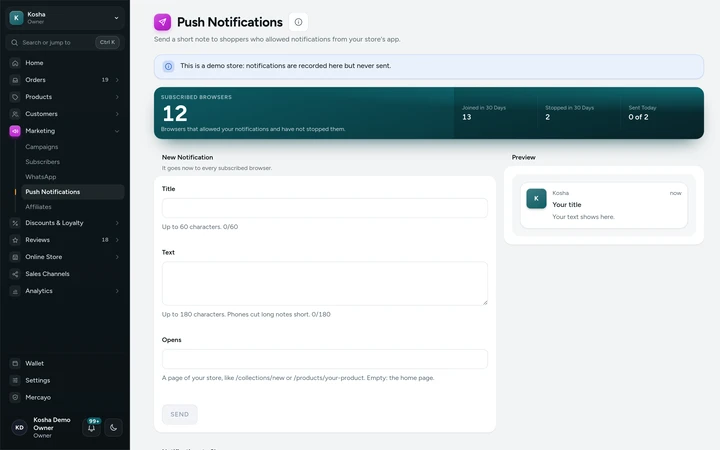Click the purple paper plane page icon
Image resolution: width=720 pixels, height=450 pixels.
coord(163,22)
